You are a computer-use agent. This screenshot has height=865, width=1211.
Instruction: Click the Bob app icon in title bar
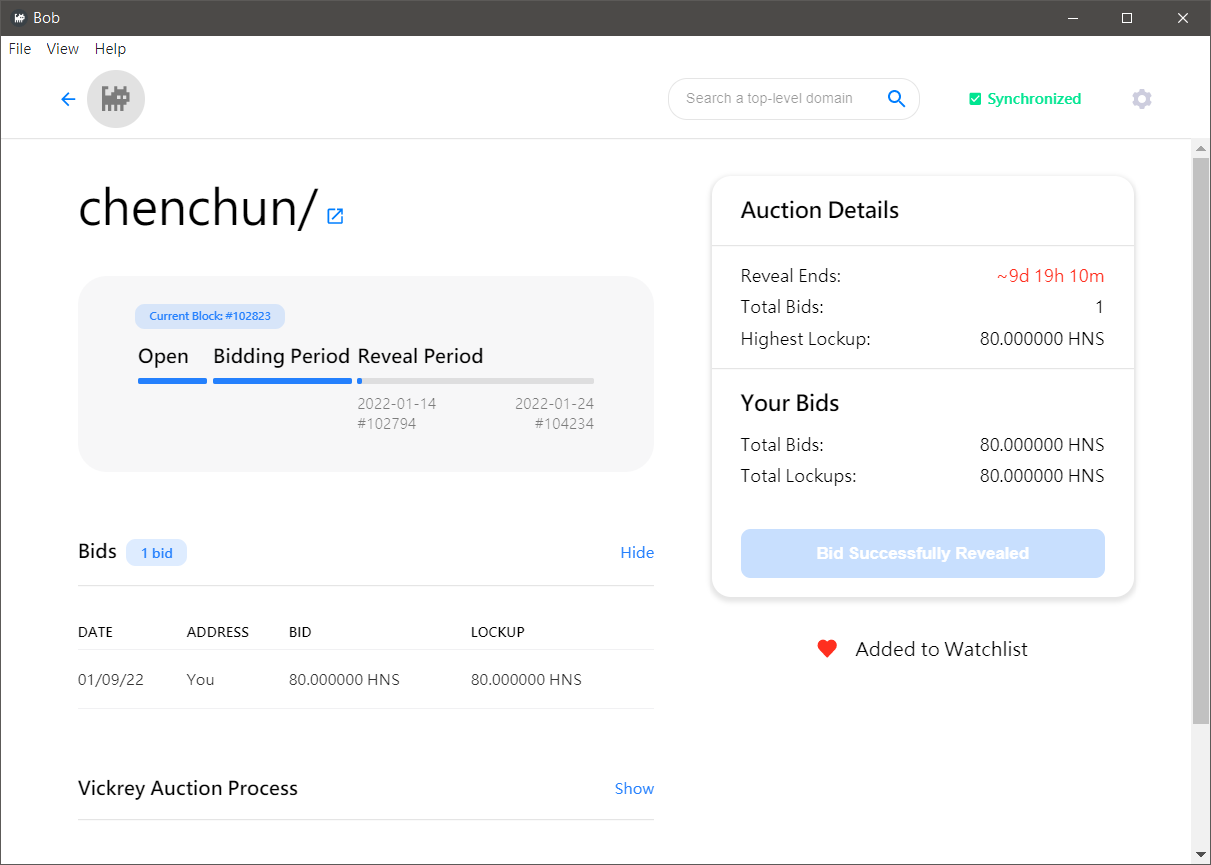pyautogui.click(x=18, y=18)
